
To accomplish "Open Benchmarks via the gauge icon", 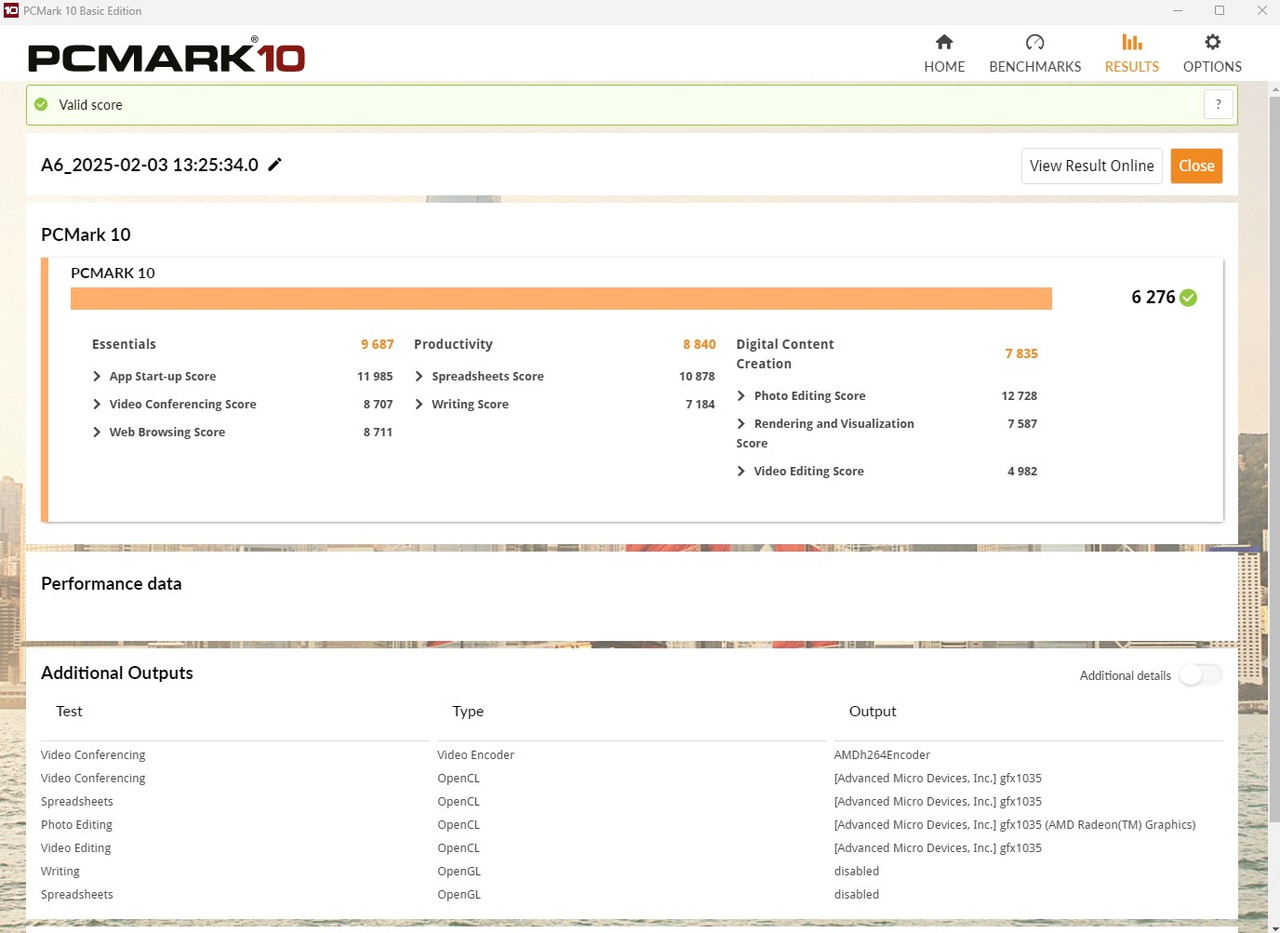I will (x=1035, y=42).
